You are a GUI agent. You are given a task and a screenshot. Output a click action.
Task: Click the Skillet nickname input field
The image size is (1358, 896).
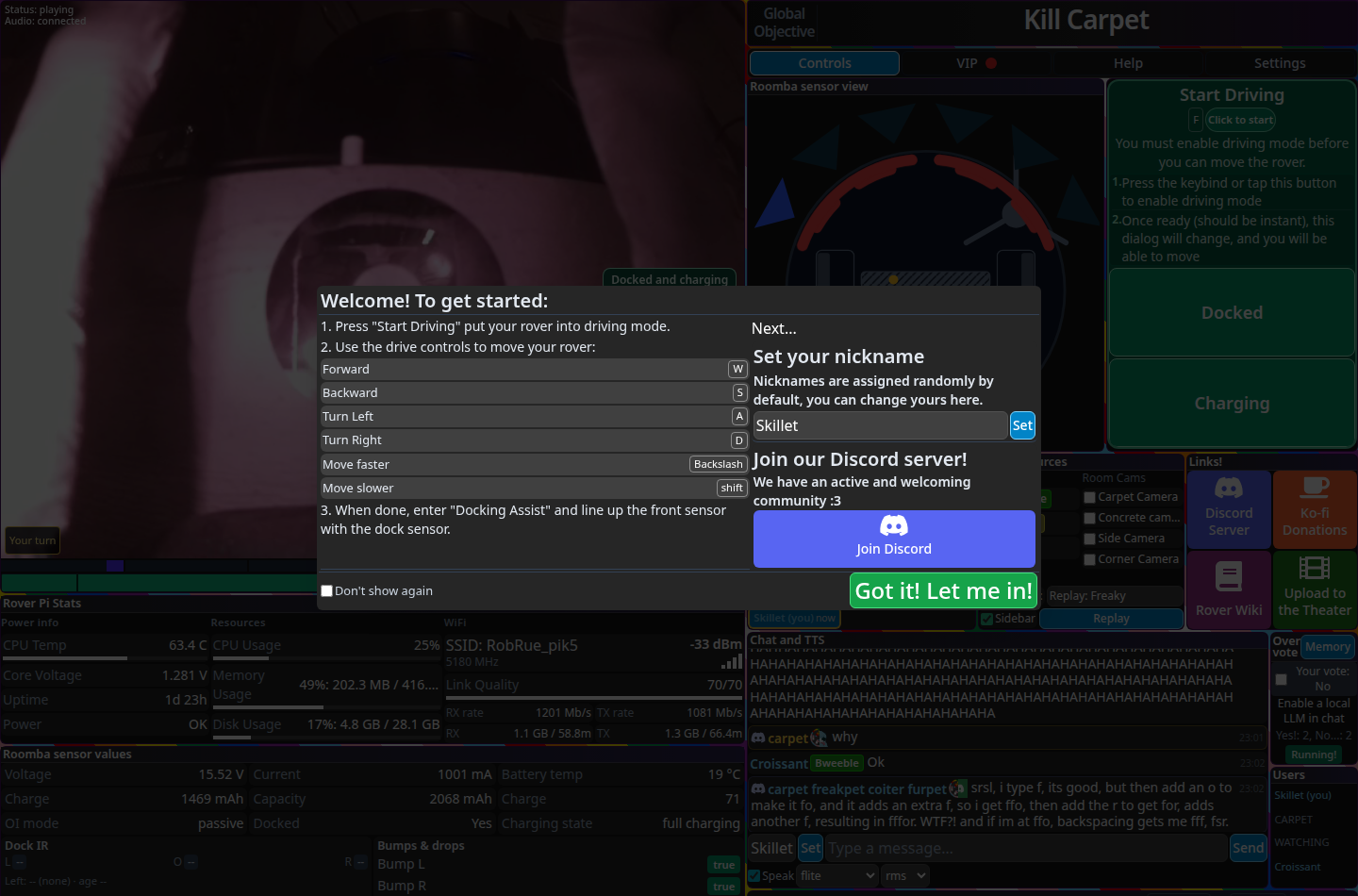click(x=880, y=425)
